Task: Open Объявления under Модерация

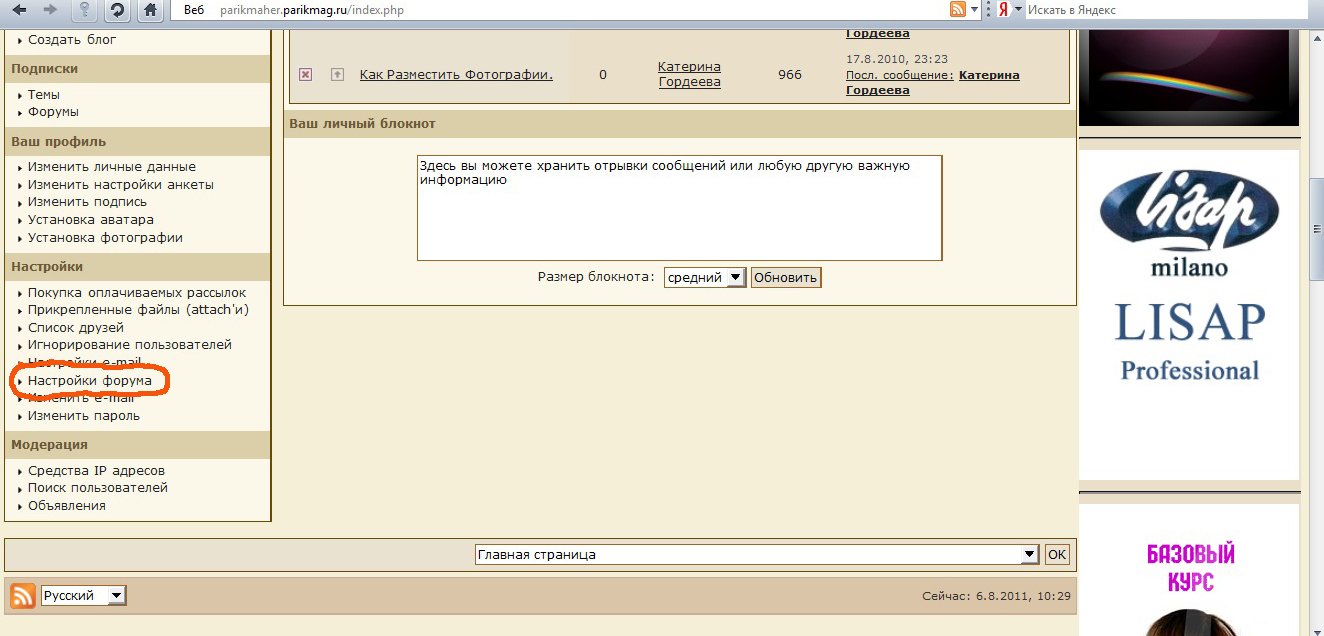Action: (x=67, y=506)
